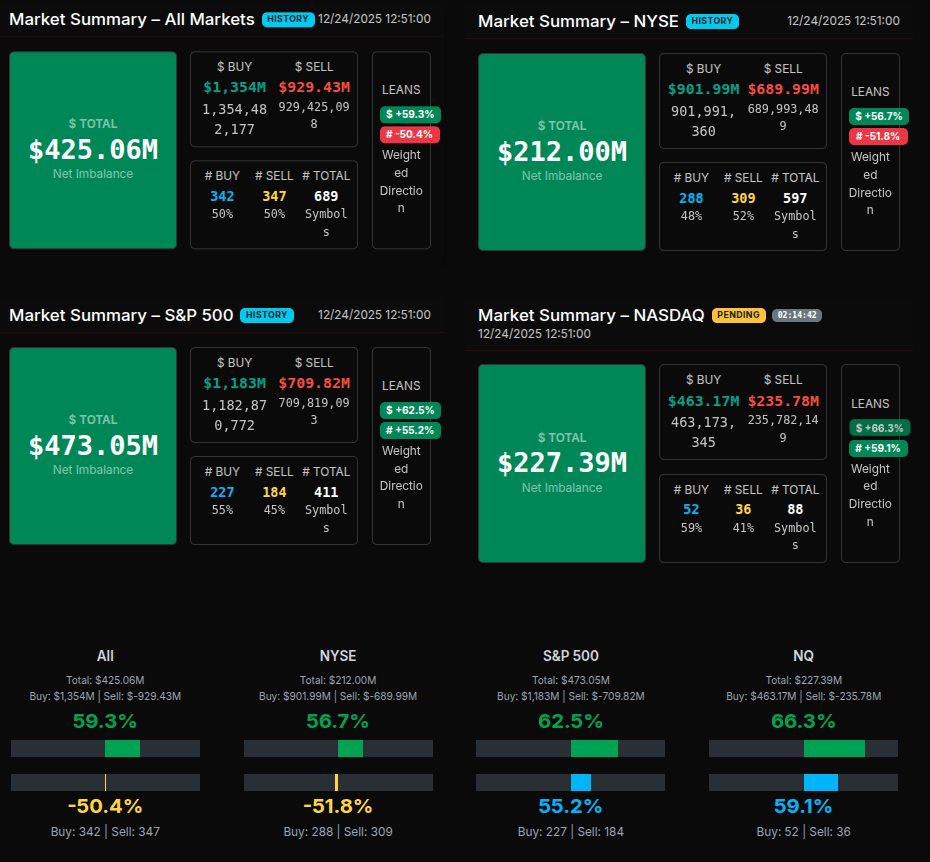Select the $212.00M NYSE net imbalance tile
The image size is (930, 862).
(562, 152)
